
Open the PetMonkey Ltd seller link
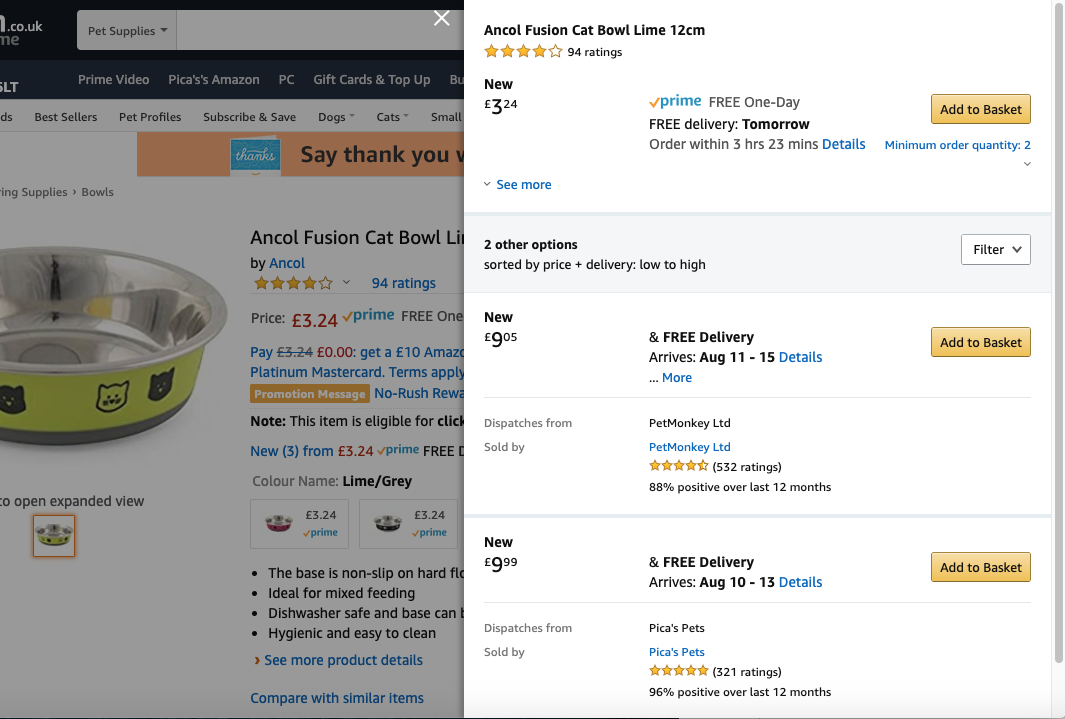pos(689,447)
